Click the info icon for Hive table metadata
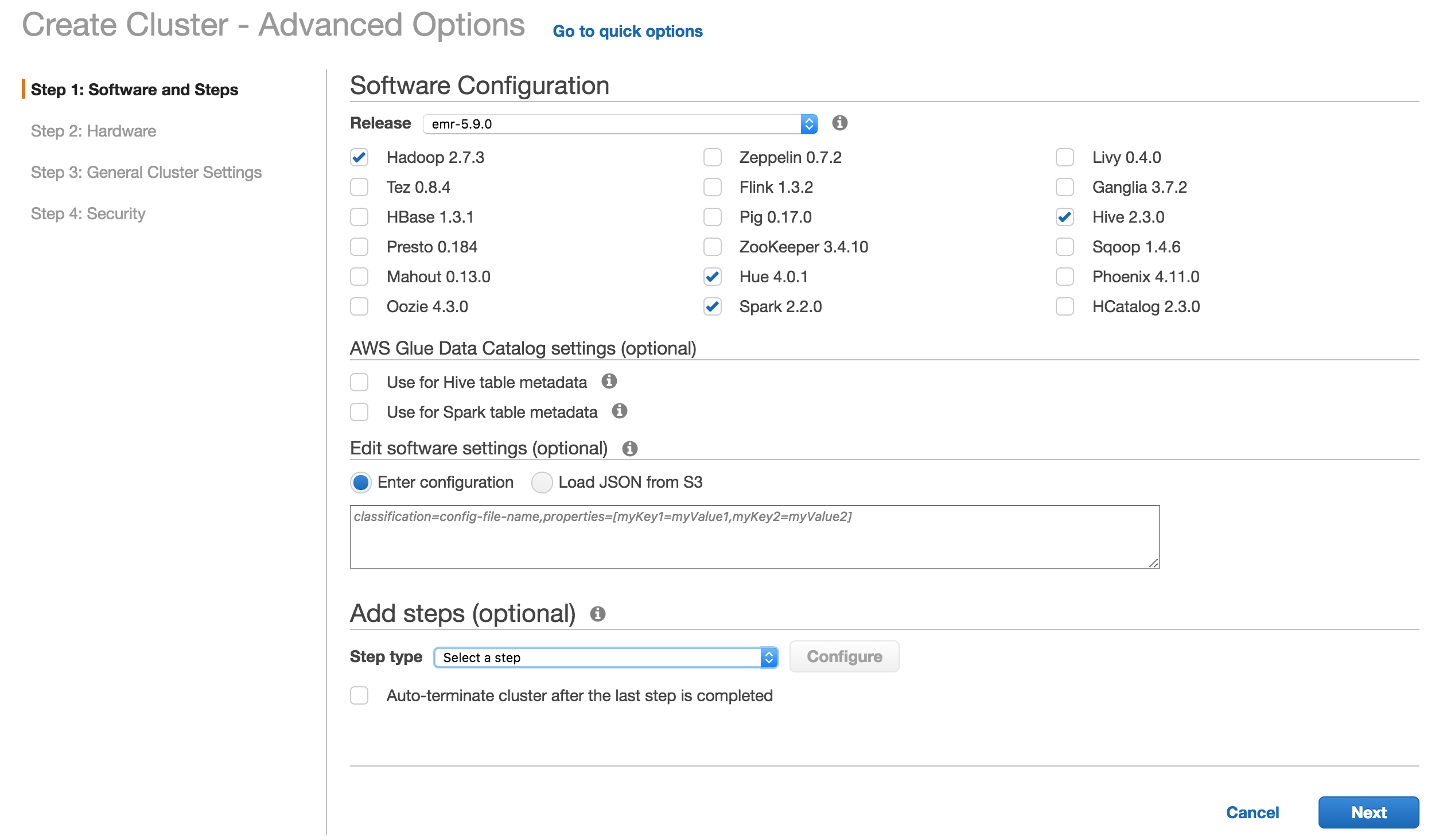The image size is (1439, 840). (610, 382)
